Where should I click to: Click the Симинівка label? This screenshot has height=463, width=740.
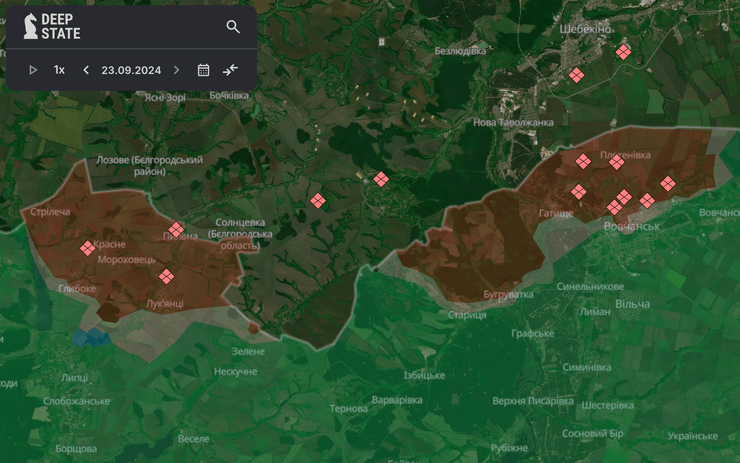587,367
